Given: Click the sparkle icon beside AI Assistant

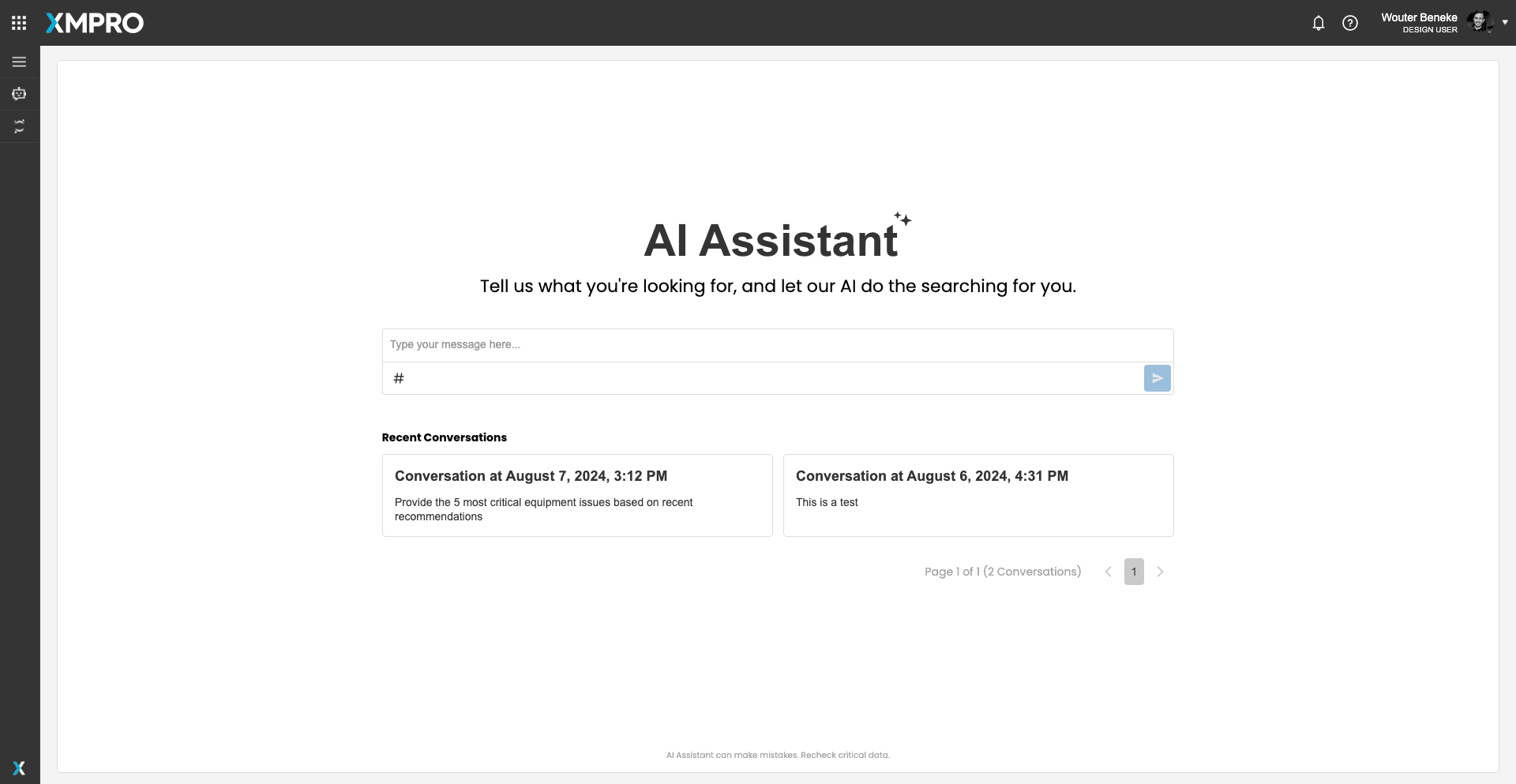Looking at the screenshot, I should click(x=903, y=219).
